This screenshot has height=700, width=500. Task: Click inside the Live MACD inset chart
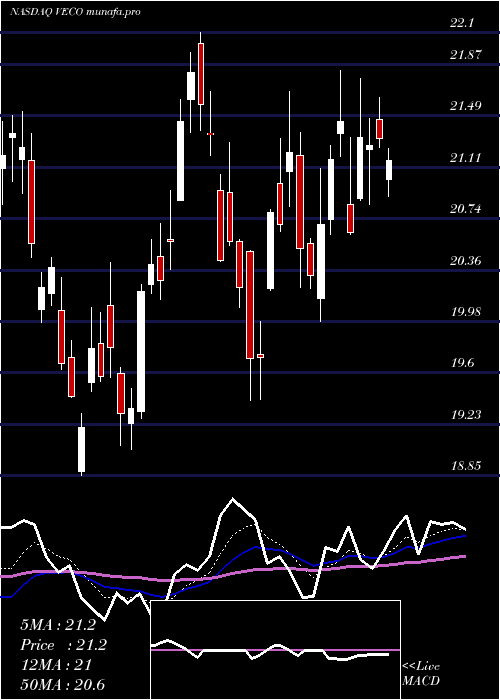pos(275,650)
